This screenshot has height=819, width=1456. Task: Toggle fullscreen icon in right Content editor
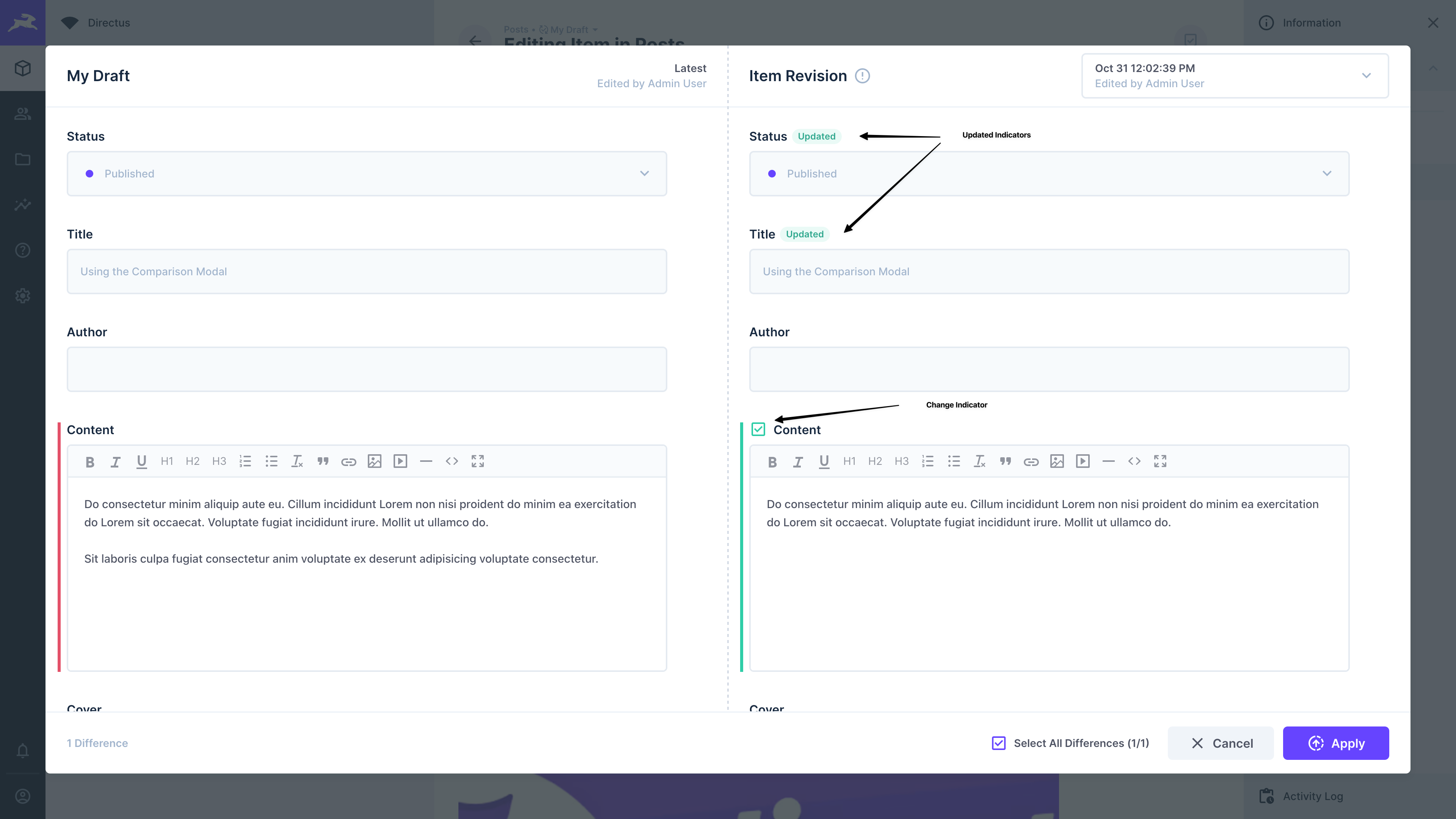click(x=1160, y=462)
